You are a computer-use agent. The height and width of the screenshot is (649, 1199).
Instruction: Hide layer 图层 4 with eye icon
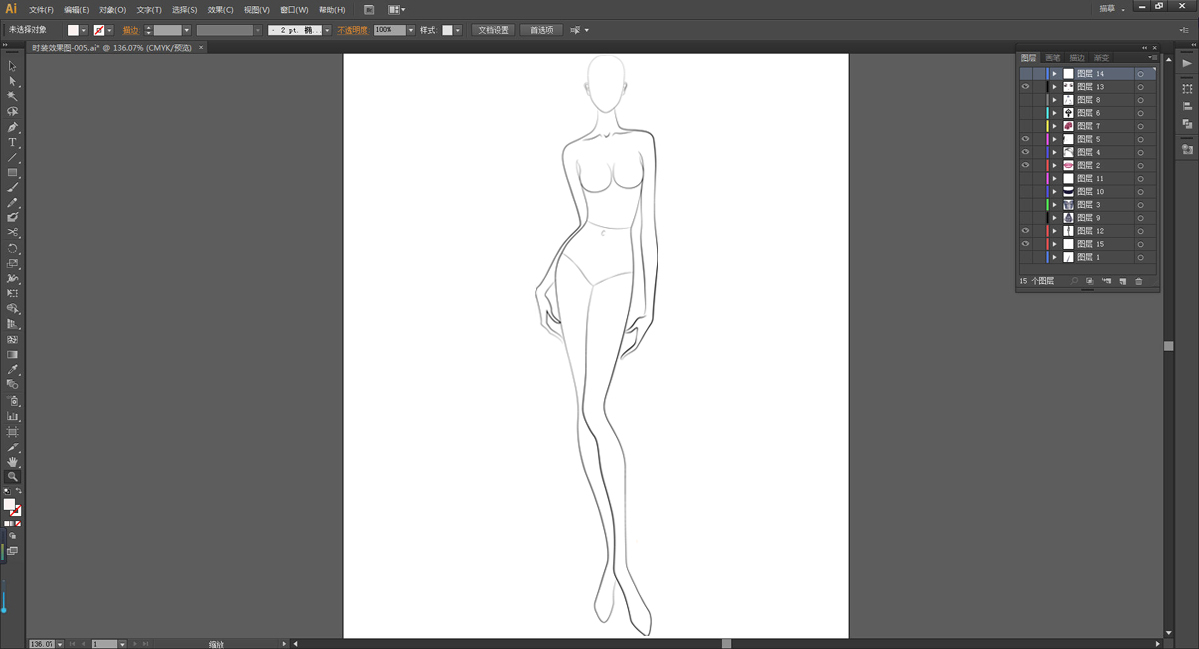point(1025,152)
